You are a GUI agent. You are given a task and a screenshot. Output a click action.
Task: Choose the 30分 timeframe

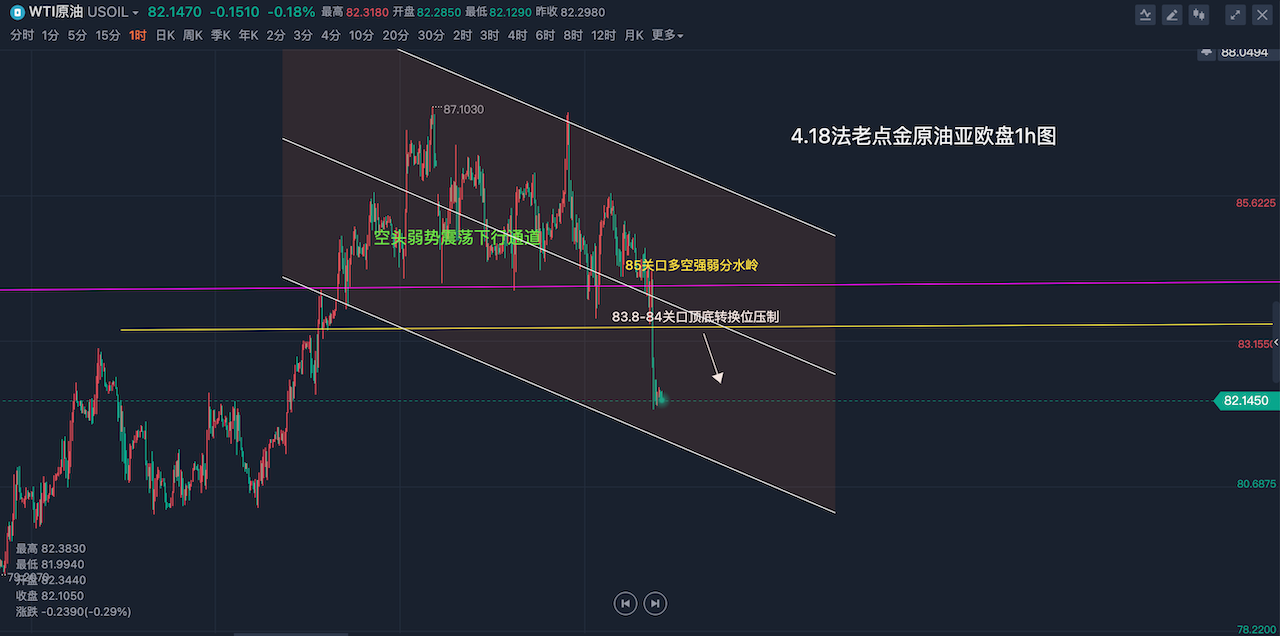(x=431, y=35)
